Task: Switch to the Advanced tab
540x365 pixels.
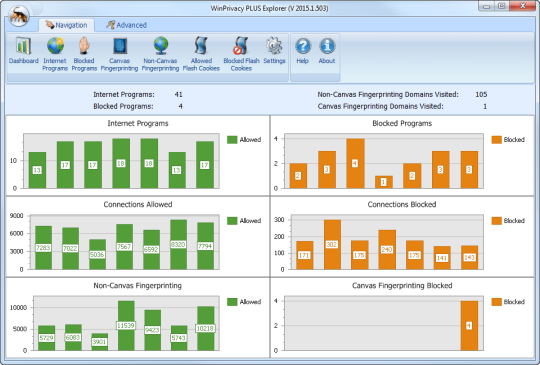Action: tap(126, 25)
